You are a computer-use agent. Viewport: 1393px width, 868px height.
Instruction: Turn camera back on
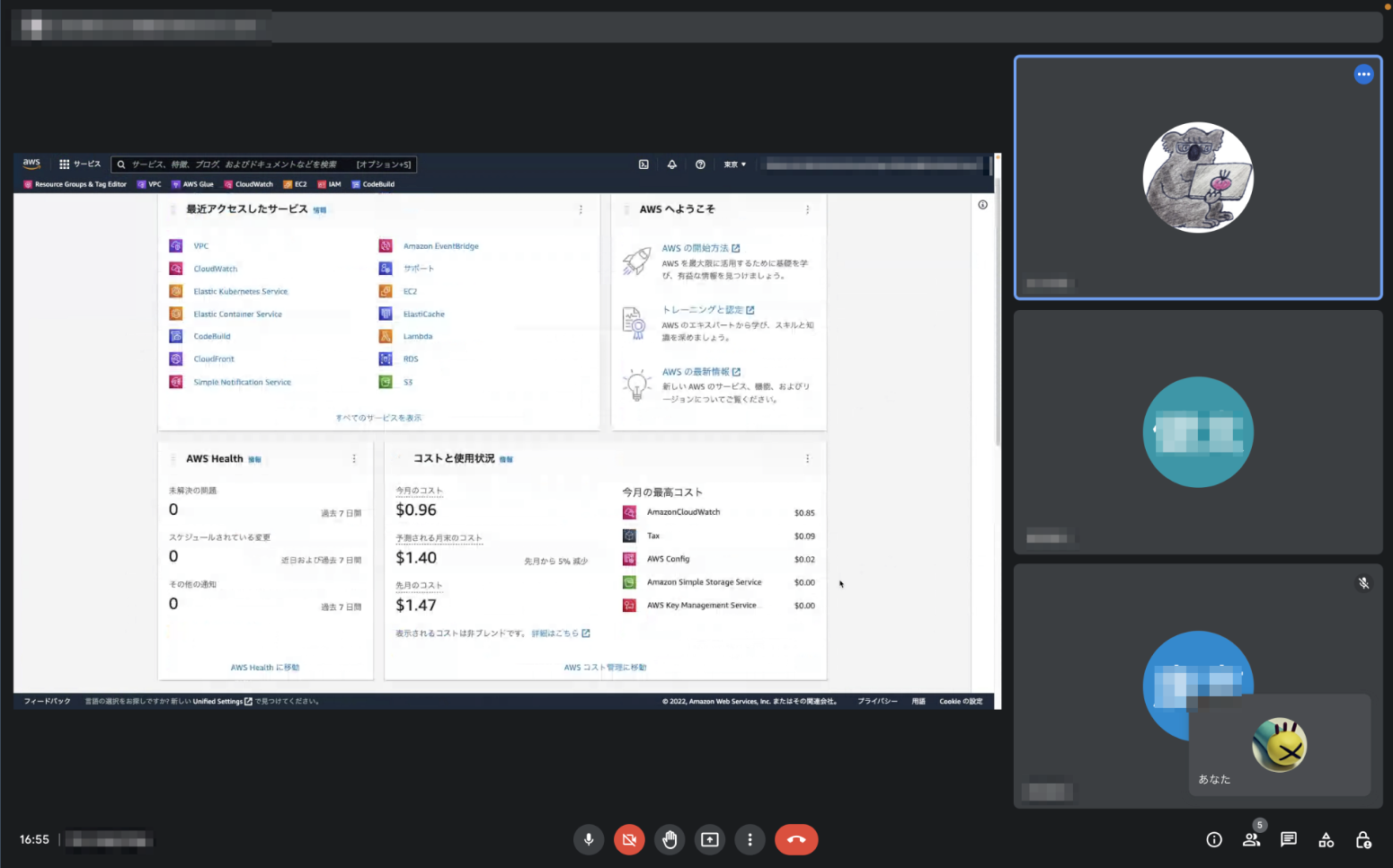(629, 839)
